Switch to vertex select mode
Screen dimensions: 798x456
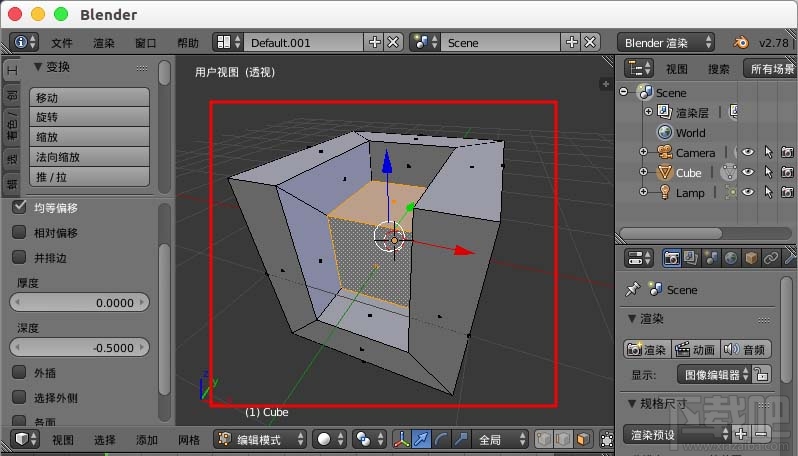pos(544,439)
